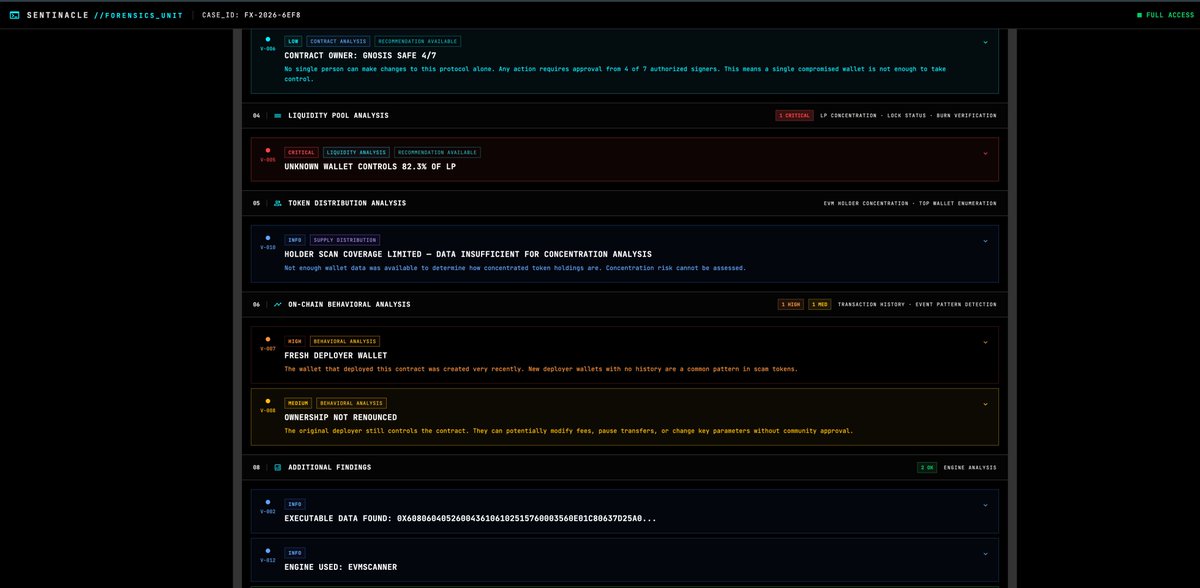Click the Engine Analysis label

(970, 467)
